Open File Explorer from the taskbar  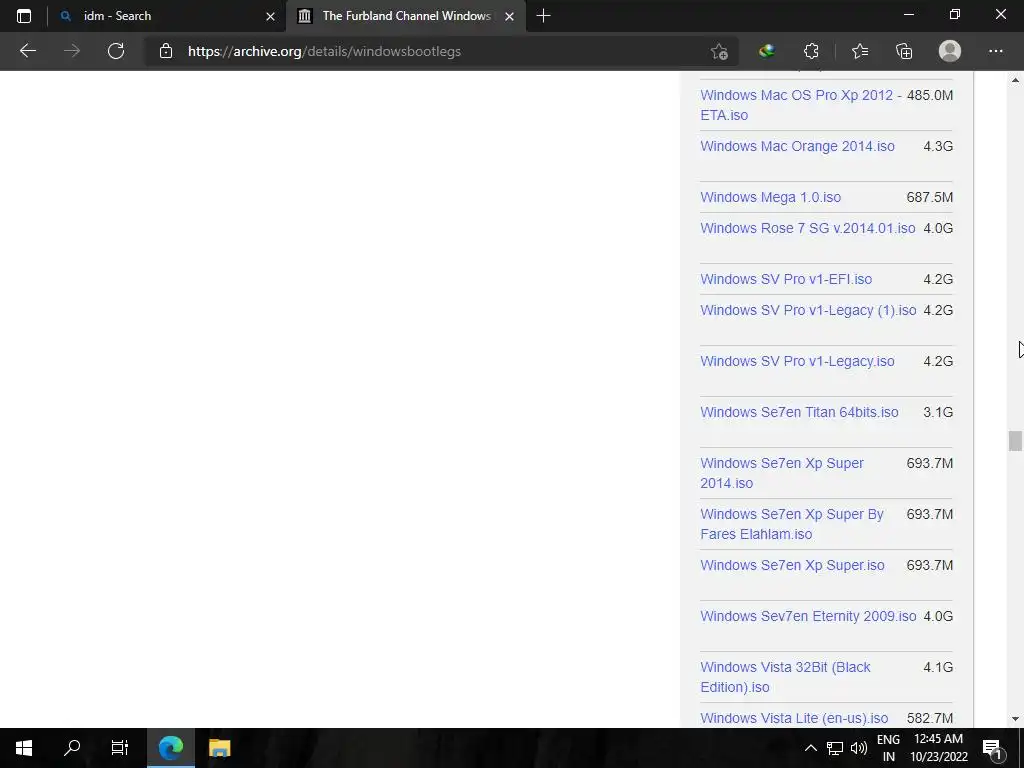[219, 748]
